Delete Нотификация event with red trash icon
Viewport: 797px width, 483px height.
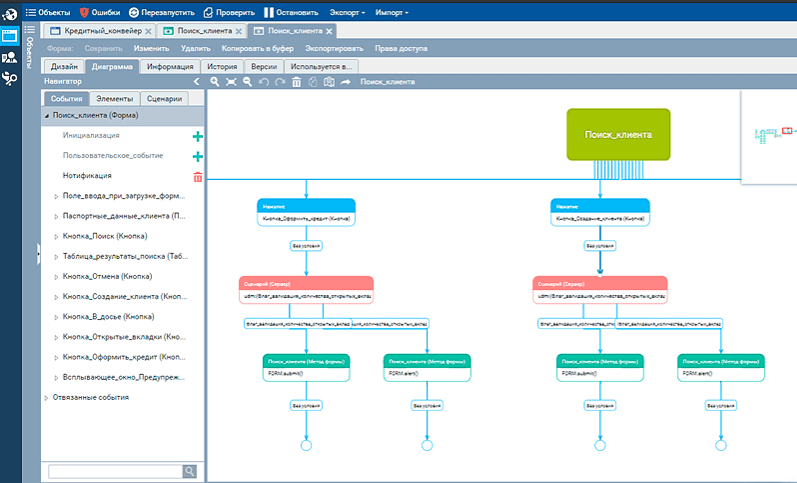(198, 177)
